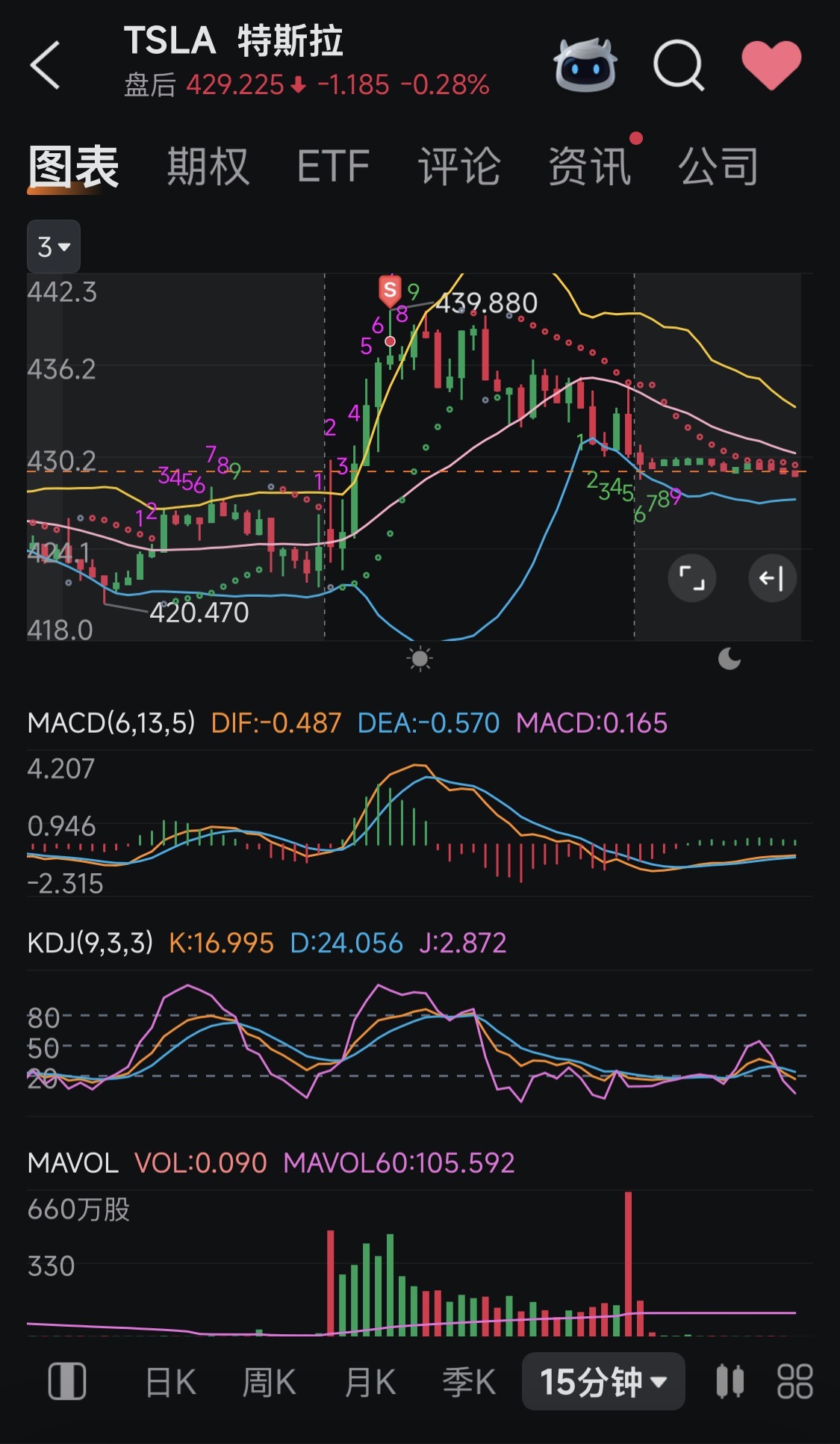Tap the tallest red volume bar
The width and height of the screenshot is (840, 1444).
[628, 1263]
